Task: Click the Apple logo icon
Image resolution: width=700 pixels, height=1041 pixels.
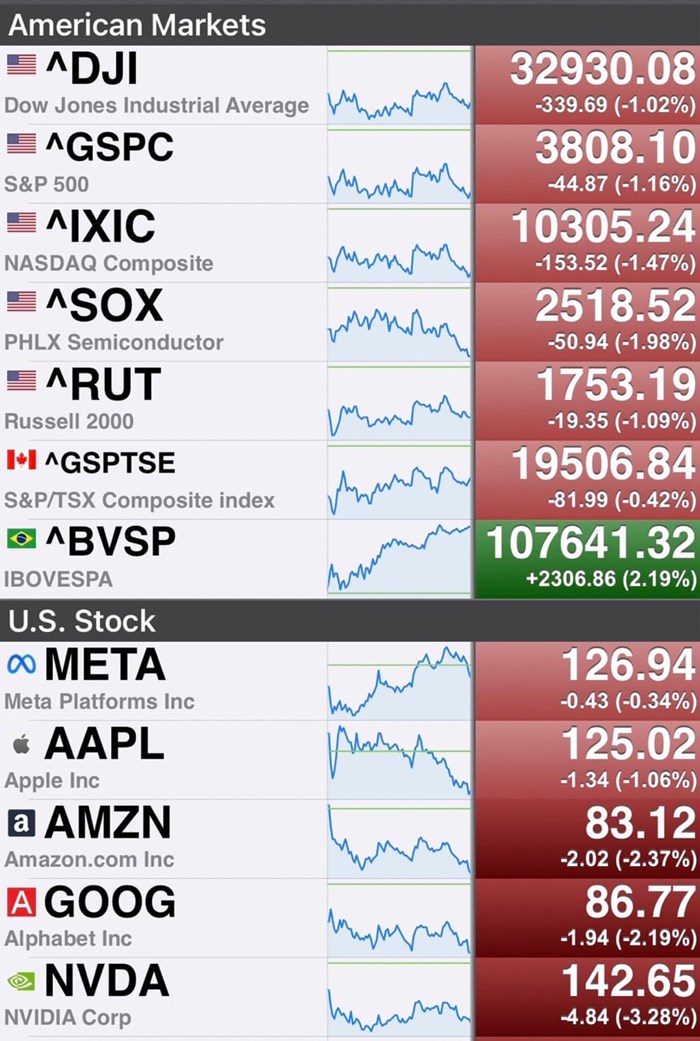Action: (x=21, y=744)
